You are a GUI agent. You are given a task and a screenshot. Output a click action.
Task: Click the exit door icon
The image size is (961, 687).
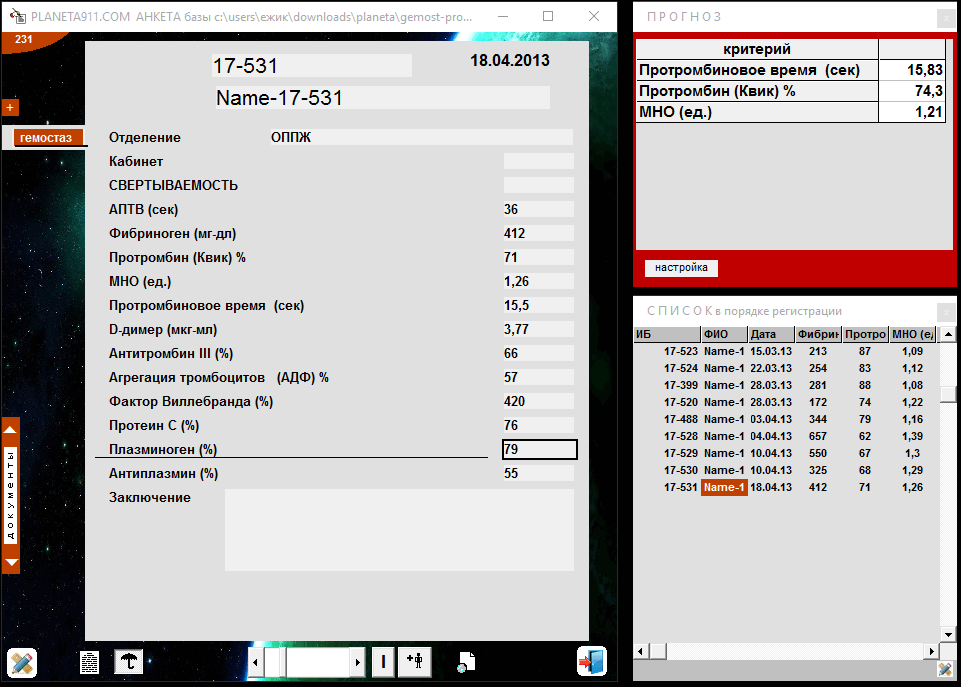[591, 662]
